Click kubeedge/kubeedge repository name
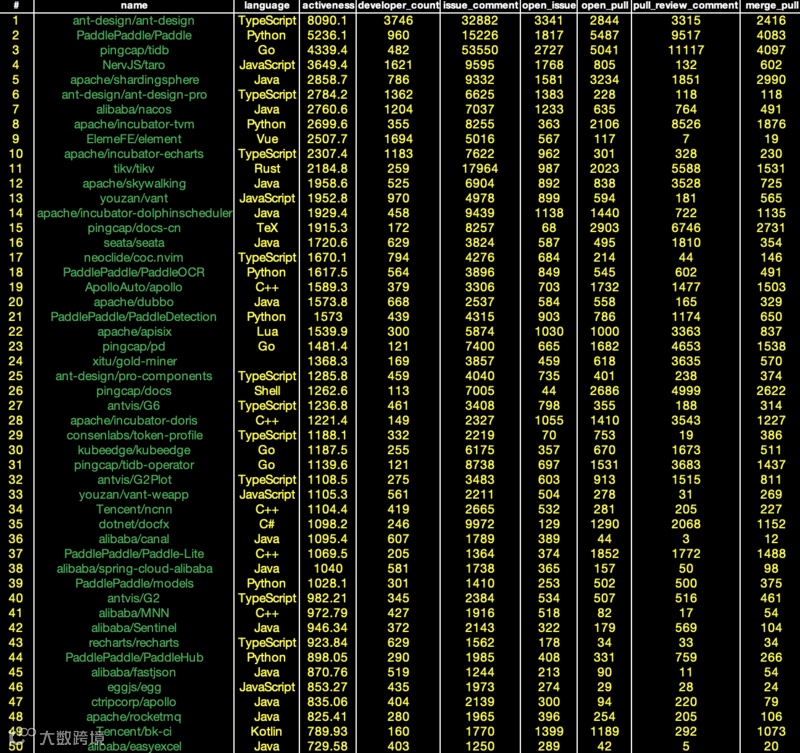The width and height of the screenshot is (800, 753). [x=134, y=450]
